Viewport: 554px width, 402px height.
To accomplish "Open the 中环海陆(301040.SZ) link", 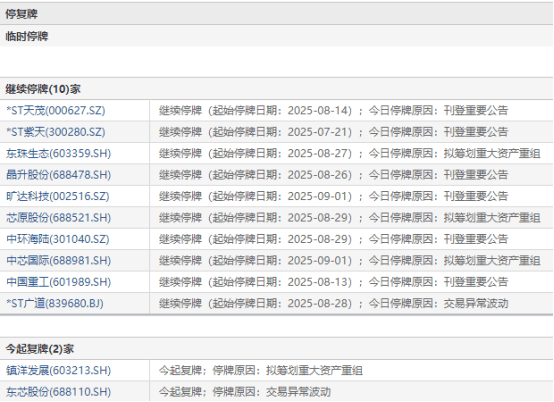I will (58, 239).
